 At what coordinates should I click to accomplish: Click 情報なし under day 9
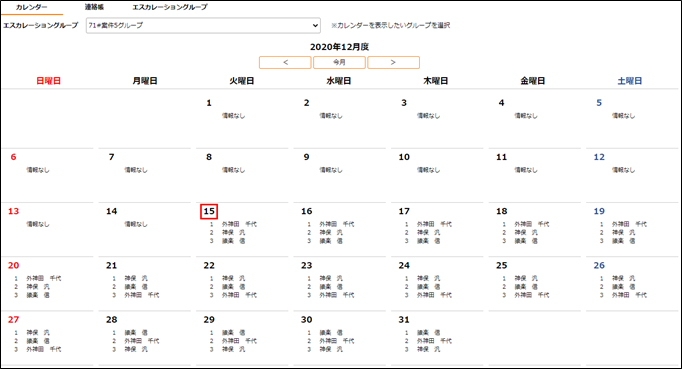click(331, 170)
